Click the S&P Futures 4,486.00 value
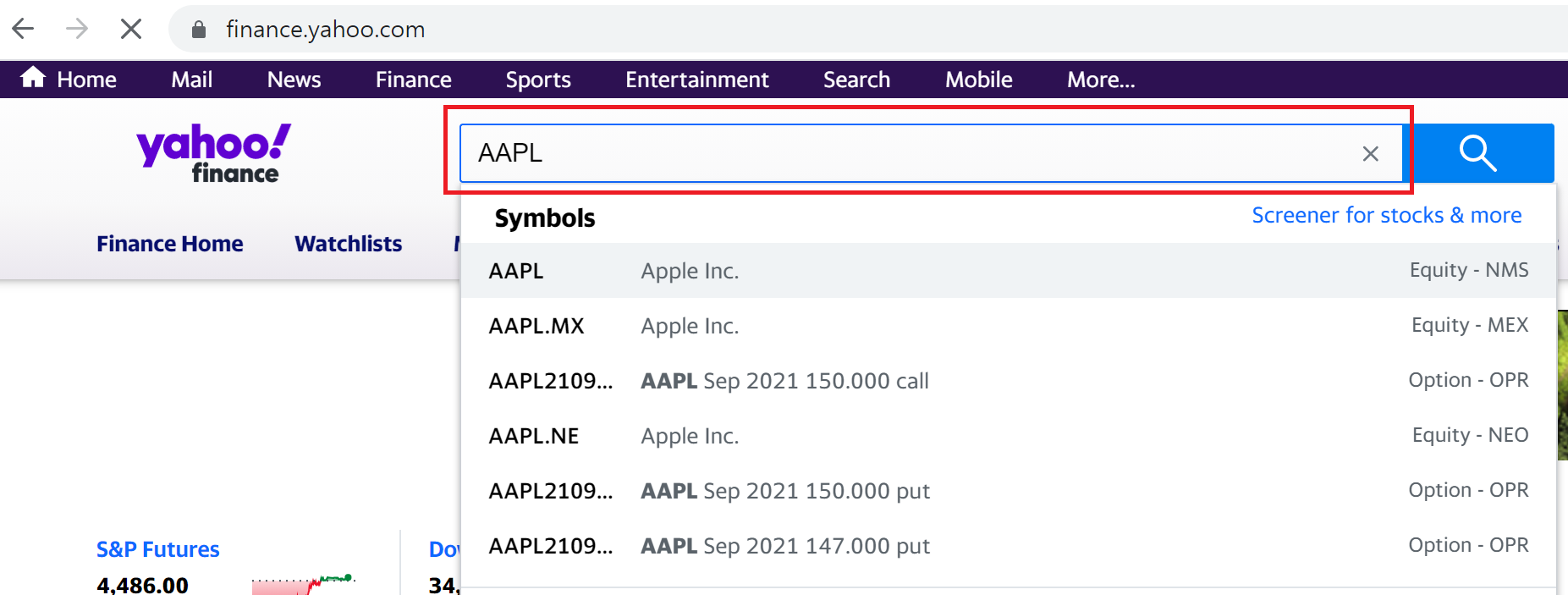The height and width of the screenshot is (595, 1568). 142,585
